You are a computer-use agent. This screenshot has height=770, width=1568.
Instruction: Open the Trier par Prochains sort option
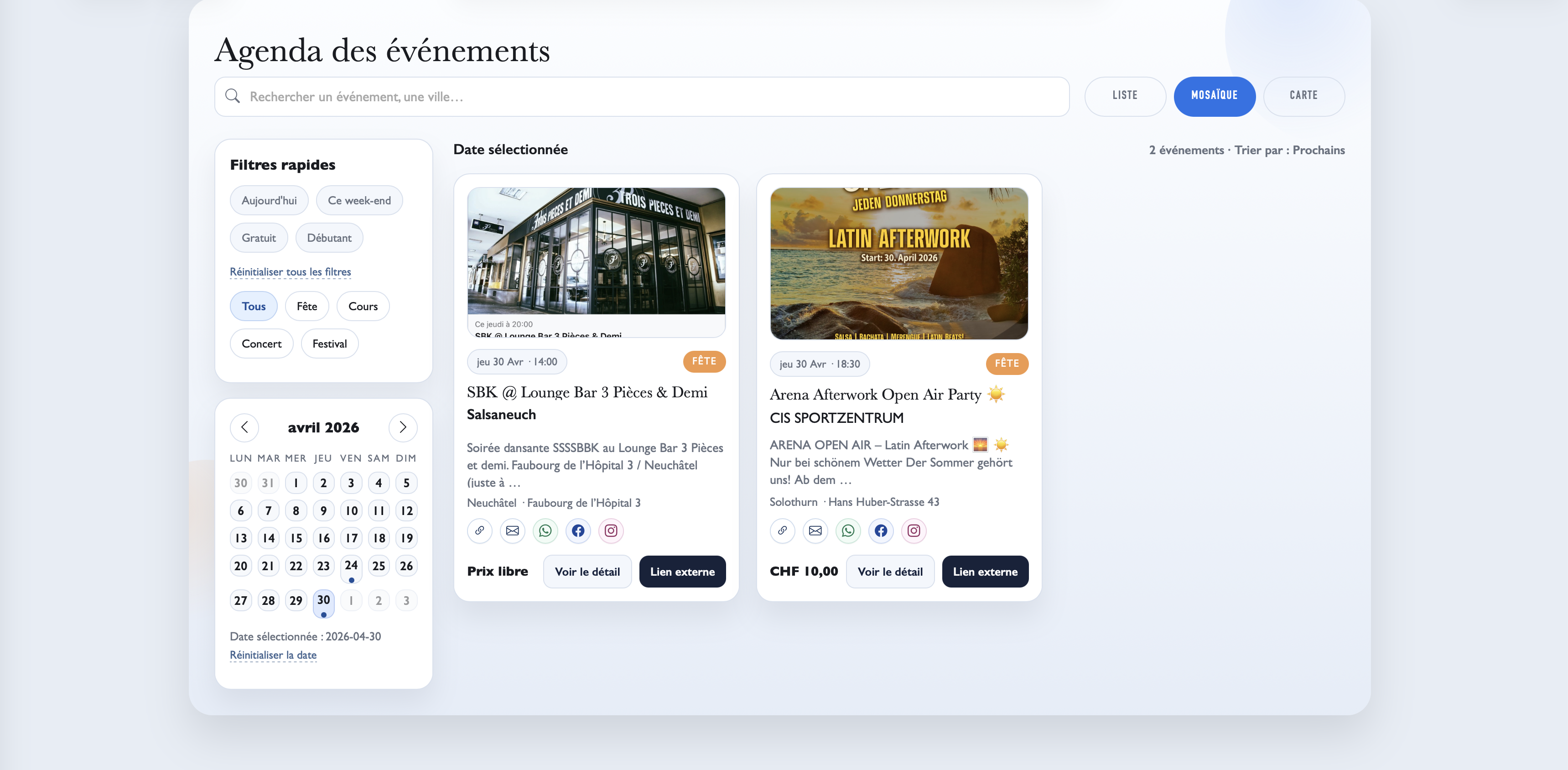1289,150
